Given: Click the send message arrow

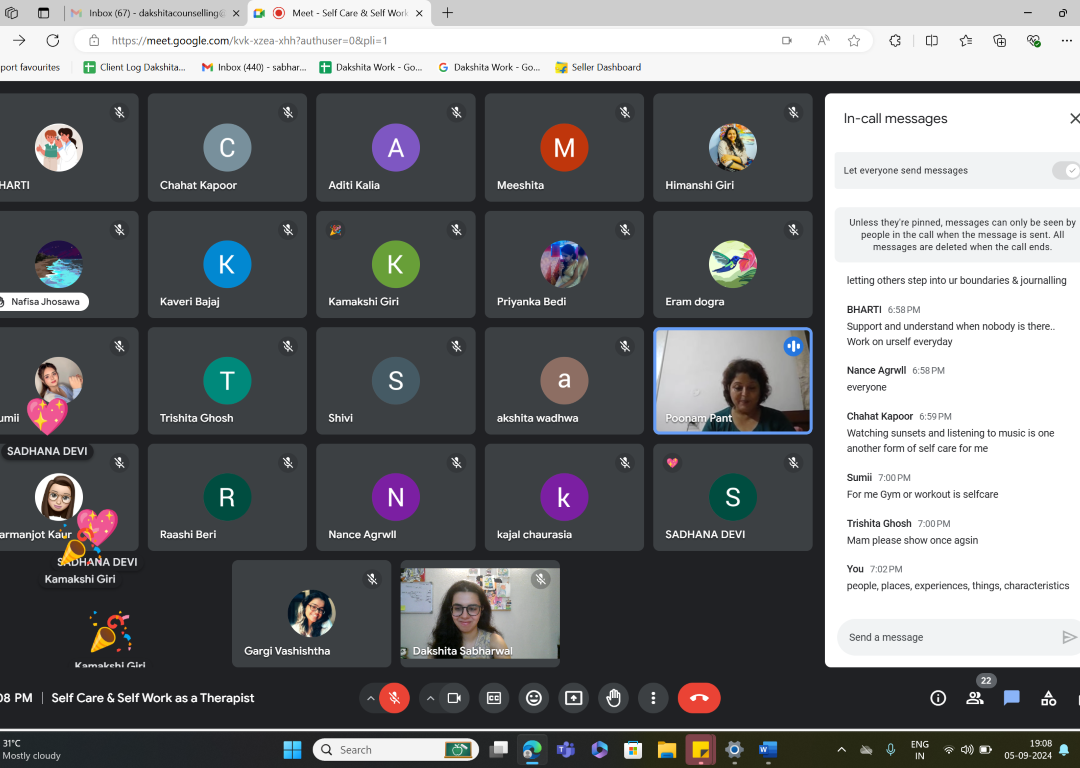Looking at the screenshot, I should (1068, 637).
